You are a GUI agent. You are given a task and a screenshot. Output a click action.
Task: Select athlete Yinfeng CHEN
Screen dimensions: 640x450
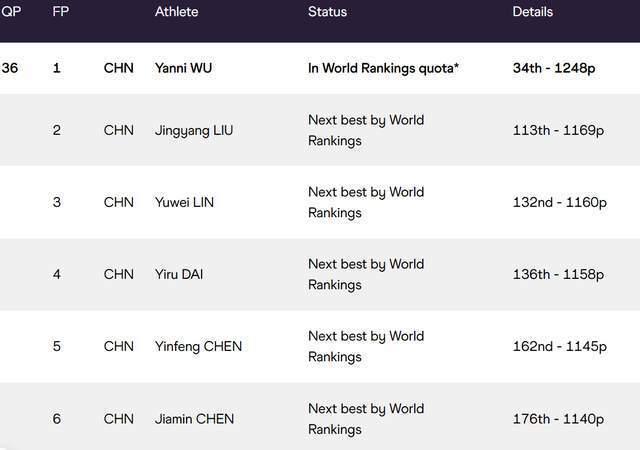198,346
